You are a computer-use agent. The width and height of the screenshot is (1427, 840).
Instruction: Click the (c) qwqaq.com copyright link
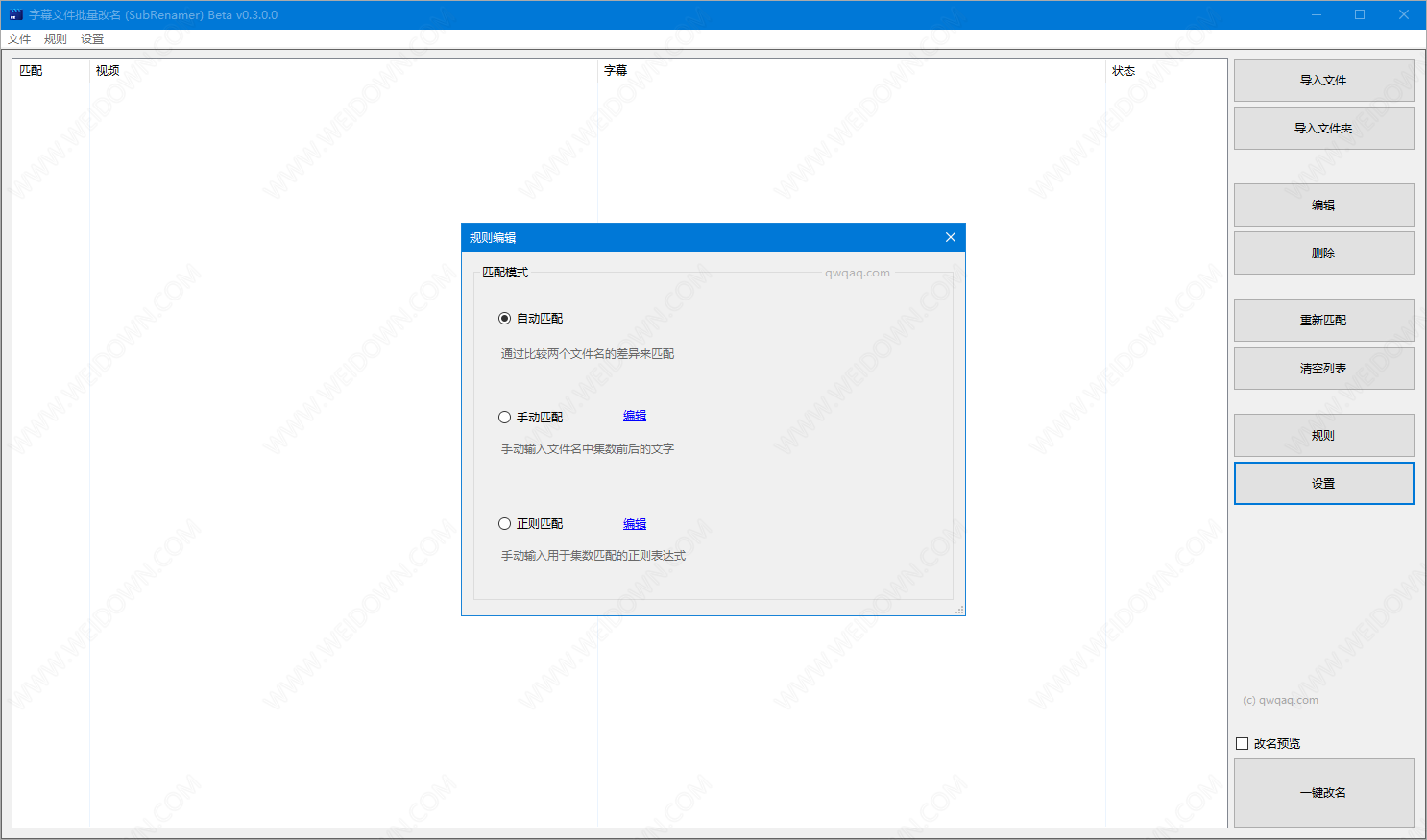1280,700
